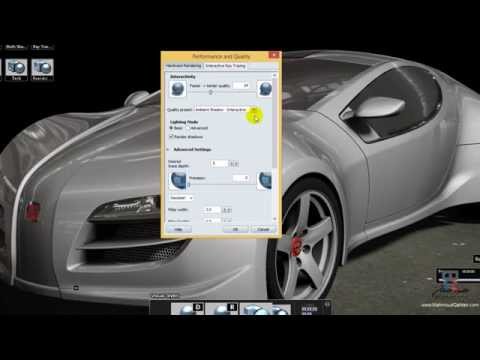The width and height of the screenshot is (480, 360).
Task: Select the Basic lighting mode radio button
Action: click(171, 128)
